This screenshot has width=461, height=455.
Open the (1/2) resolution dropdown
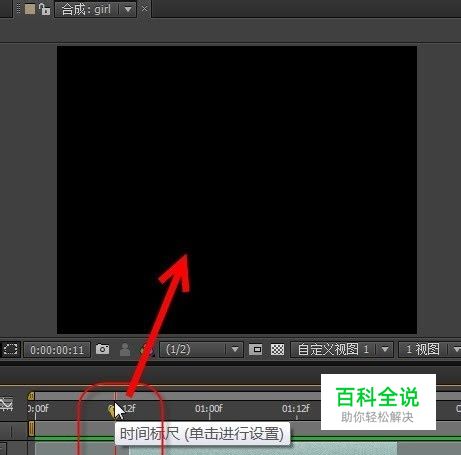[201, 349]
